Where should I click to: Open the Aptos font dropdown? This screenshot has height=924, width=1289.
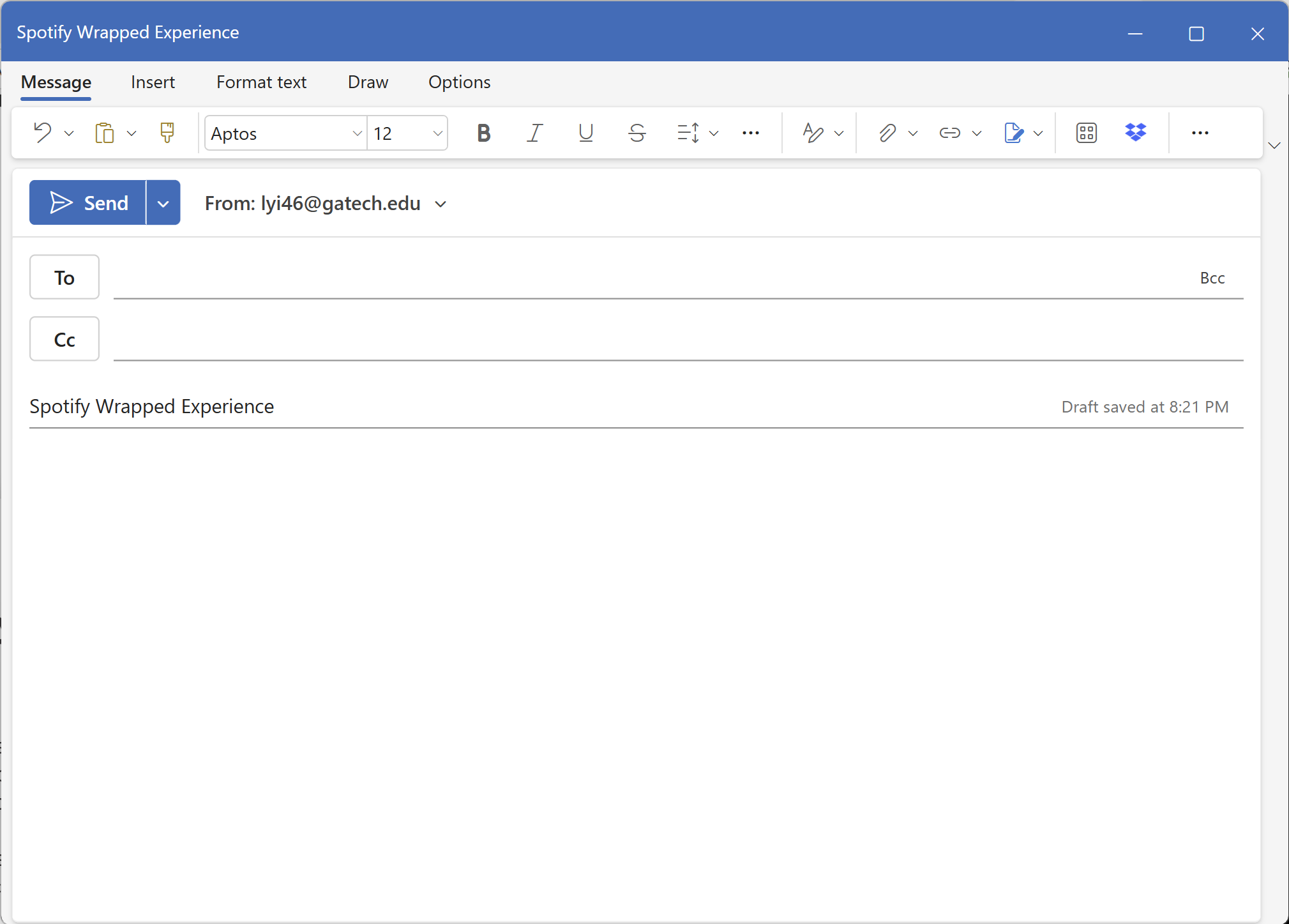pos(357,133)
